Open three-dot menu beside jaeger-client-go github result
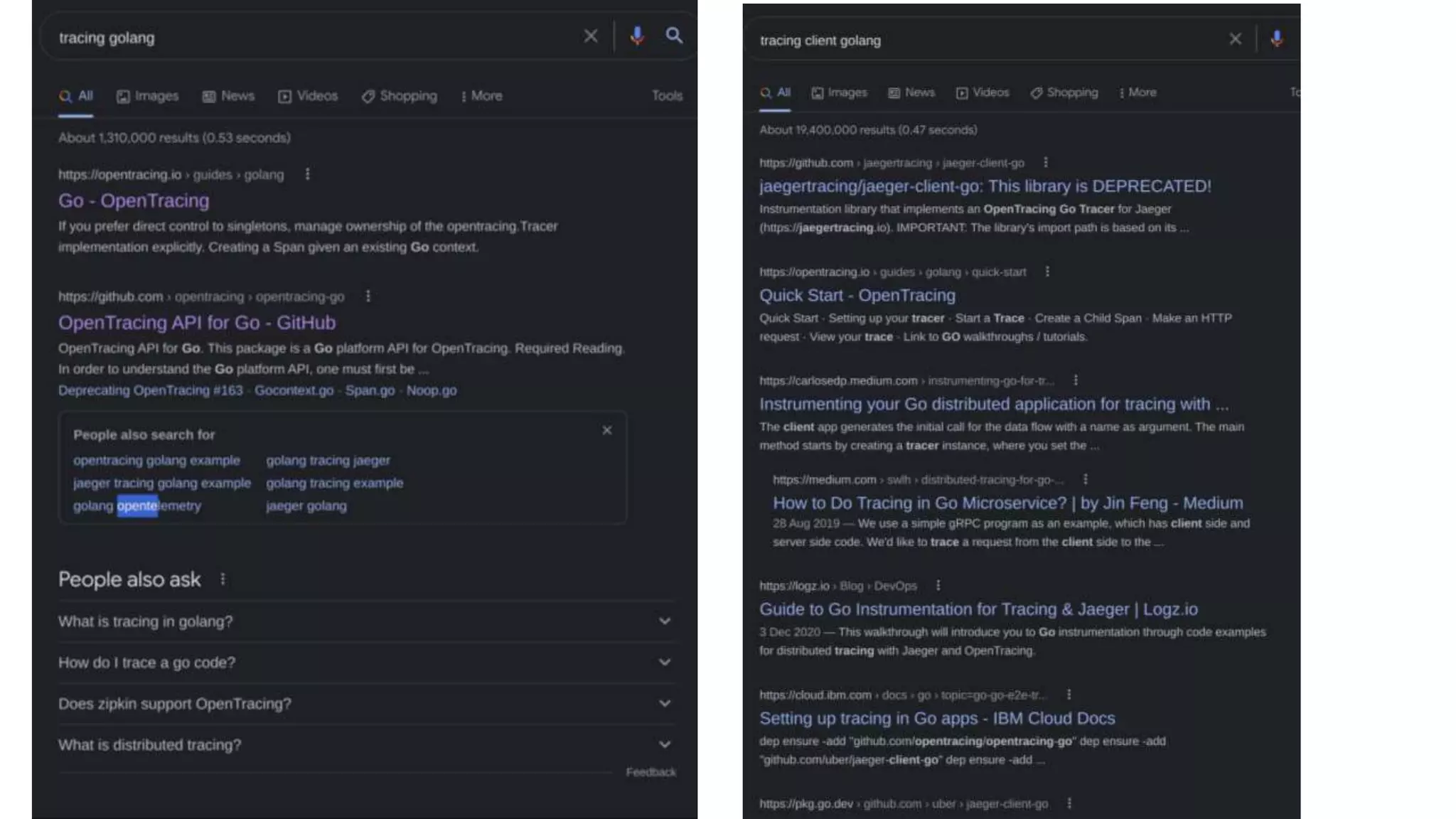 [1045, 163]
